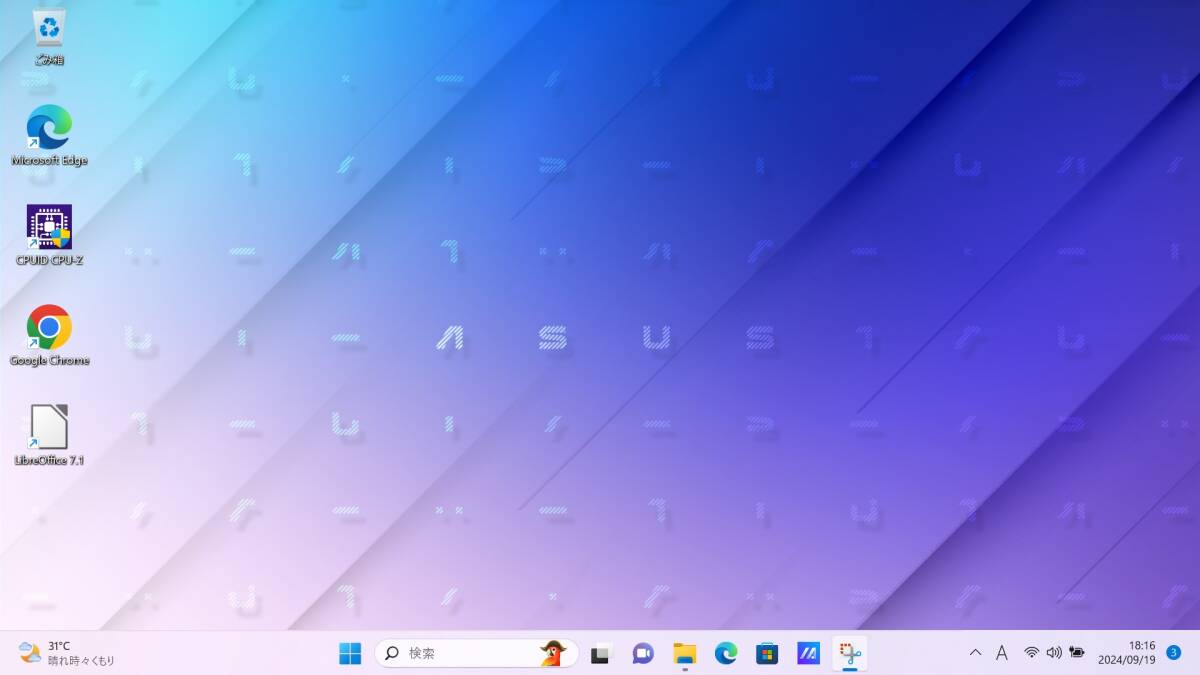Open the weather widget showing 31°C
This screenshot has height=675, width=1200.
[x=66, y=654]
